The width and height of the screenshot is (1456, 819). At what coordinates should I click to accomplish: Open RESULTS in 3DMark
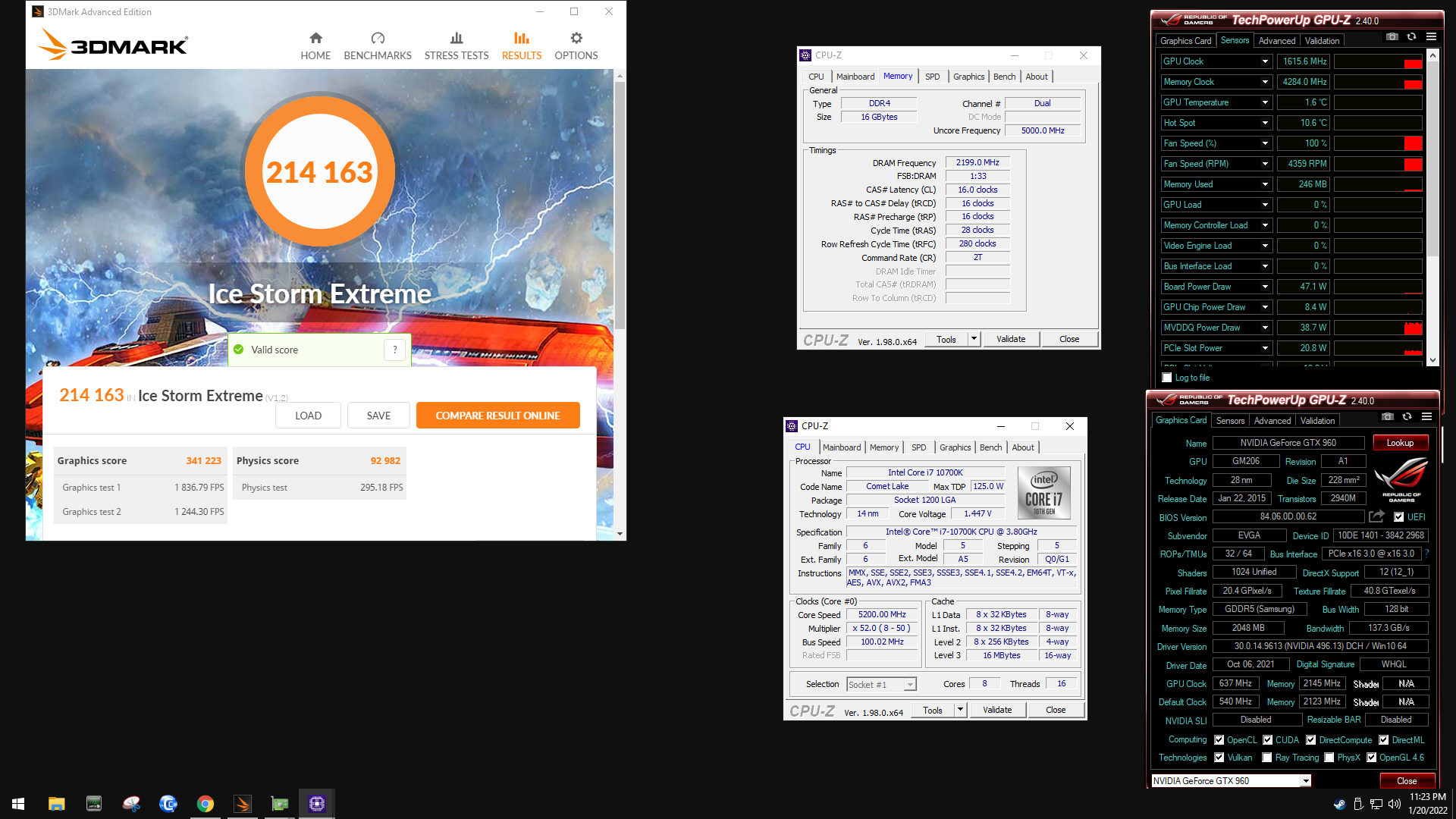[522, 46]
